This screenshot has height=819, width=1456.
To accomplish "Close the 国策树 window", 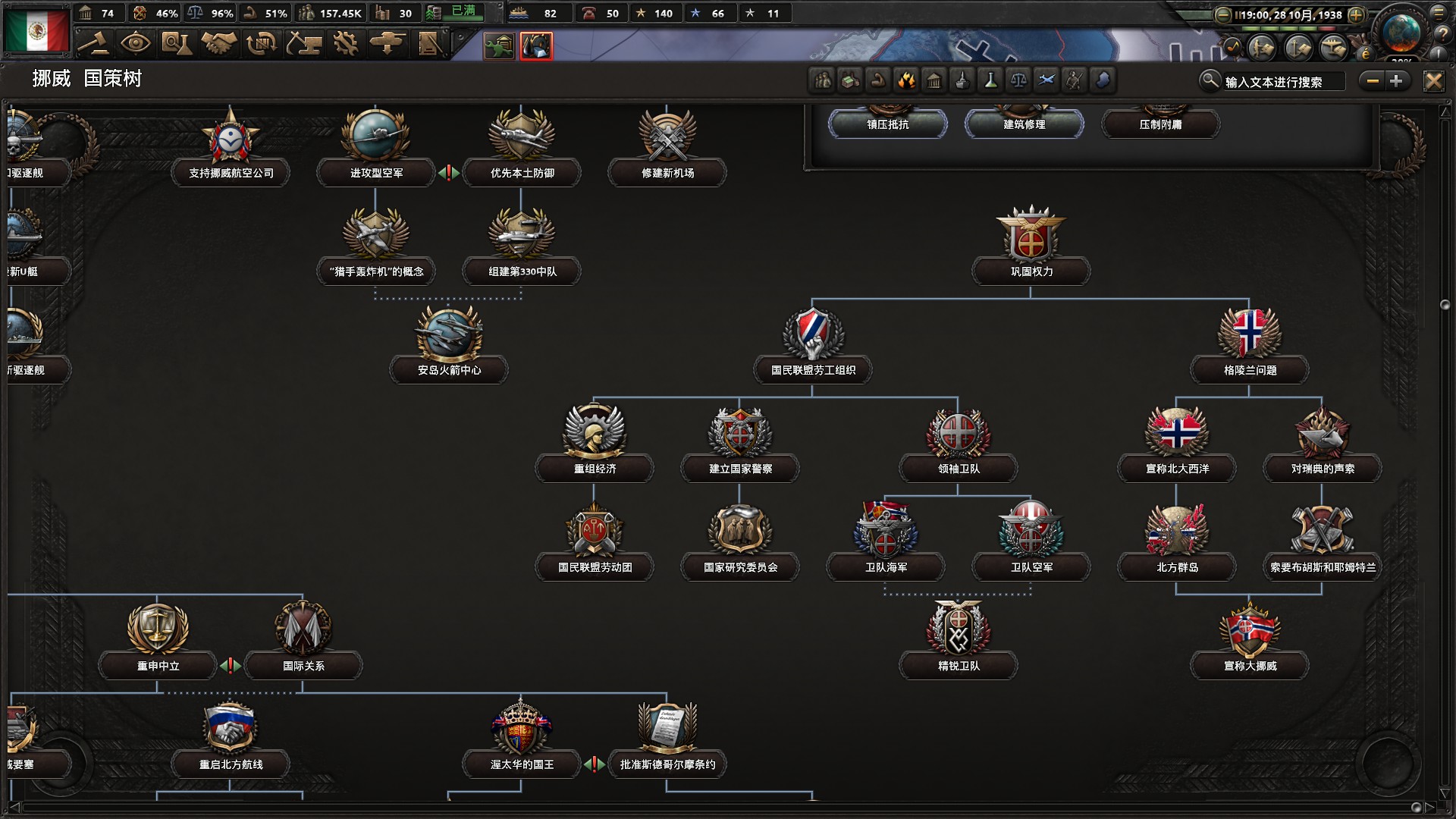I will 1433,81.
